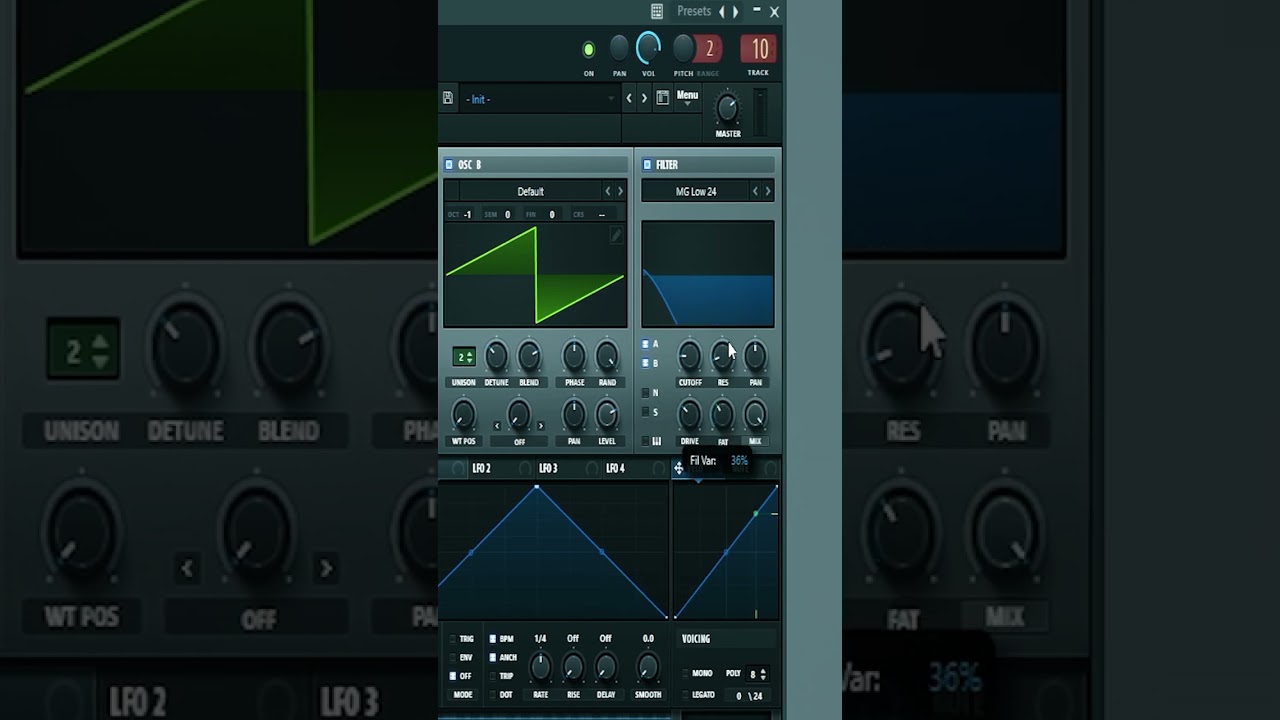Enable the LFO TRIP checkbox
This screenshot has width=1280, height=720.
pyautogui.click(x=493, y=676)
